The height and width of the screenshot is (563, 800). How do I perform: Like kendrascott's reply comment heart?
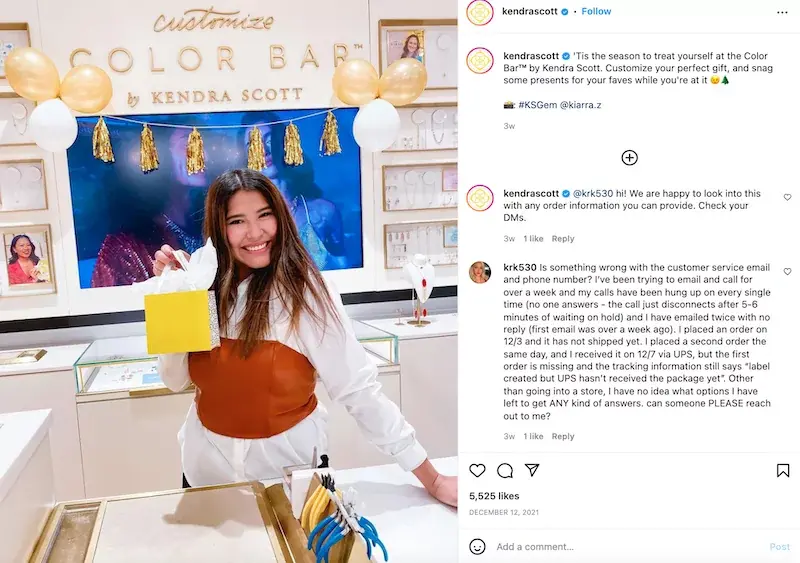(787, 197)
